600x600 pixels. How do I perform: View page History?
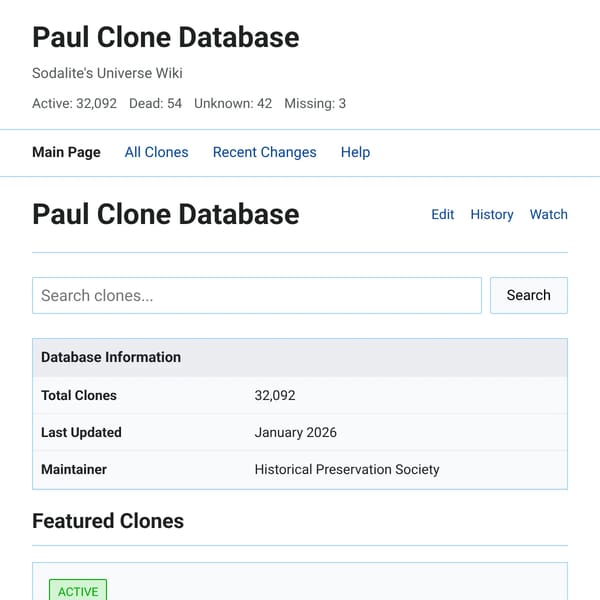coord(492,214)
